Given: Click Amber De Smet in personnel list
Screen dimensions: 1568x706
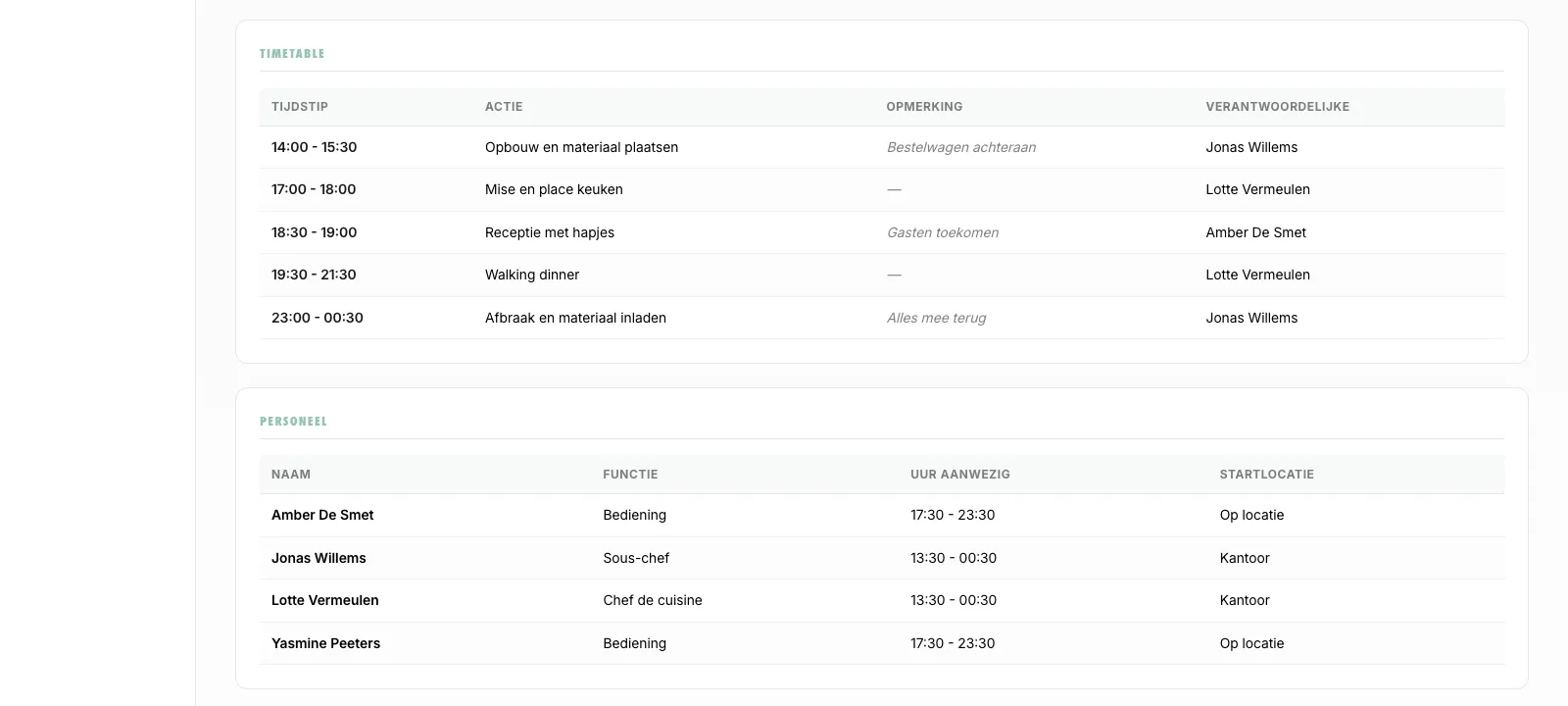Looking at the screenshot, I should pos(322,515).
